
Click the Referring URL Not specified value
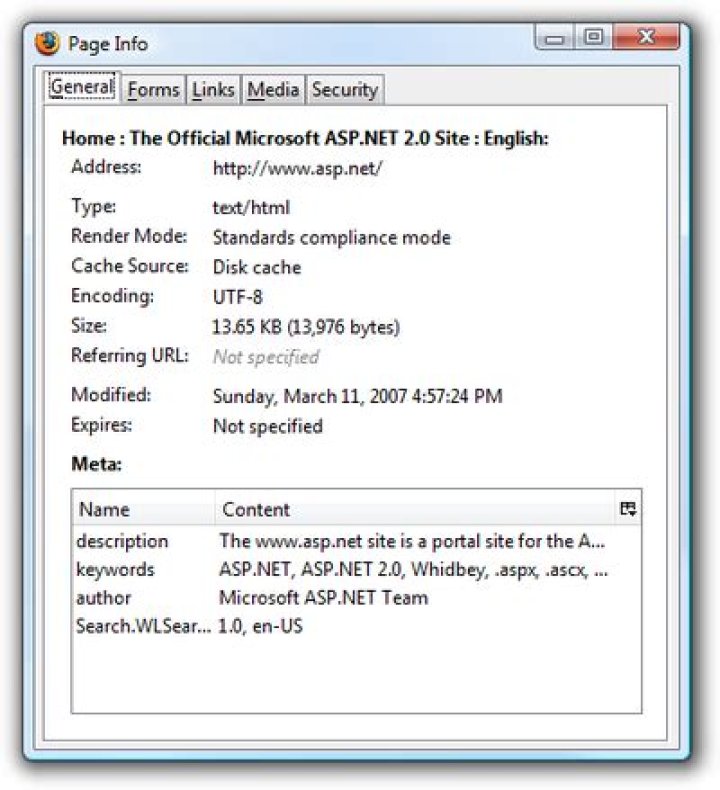point(266,357)
